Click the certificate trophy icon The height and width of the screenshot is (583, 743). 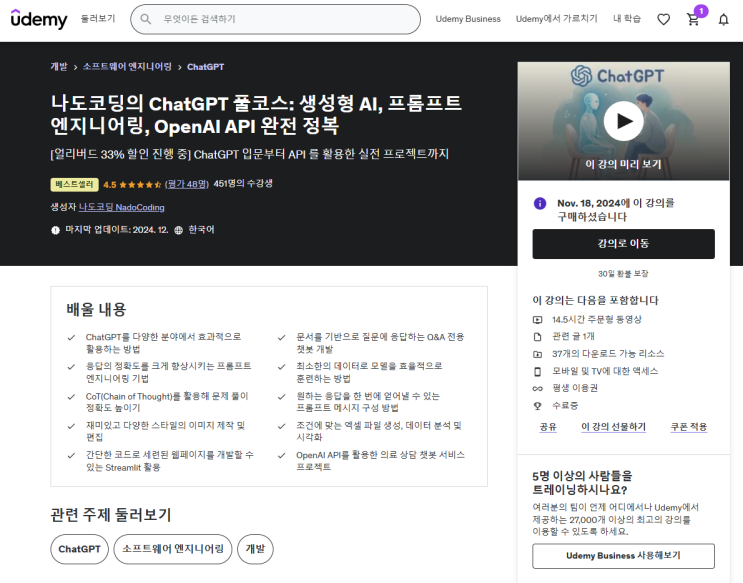tap(537, 406)
